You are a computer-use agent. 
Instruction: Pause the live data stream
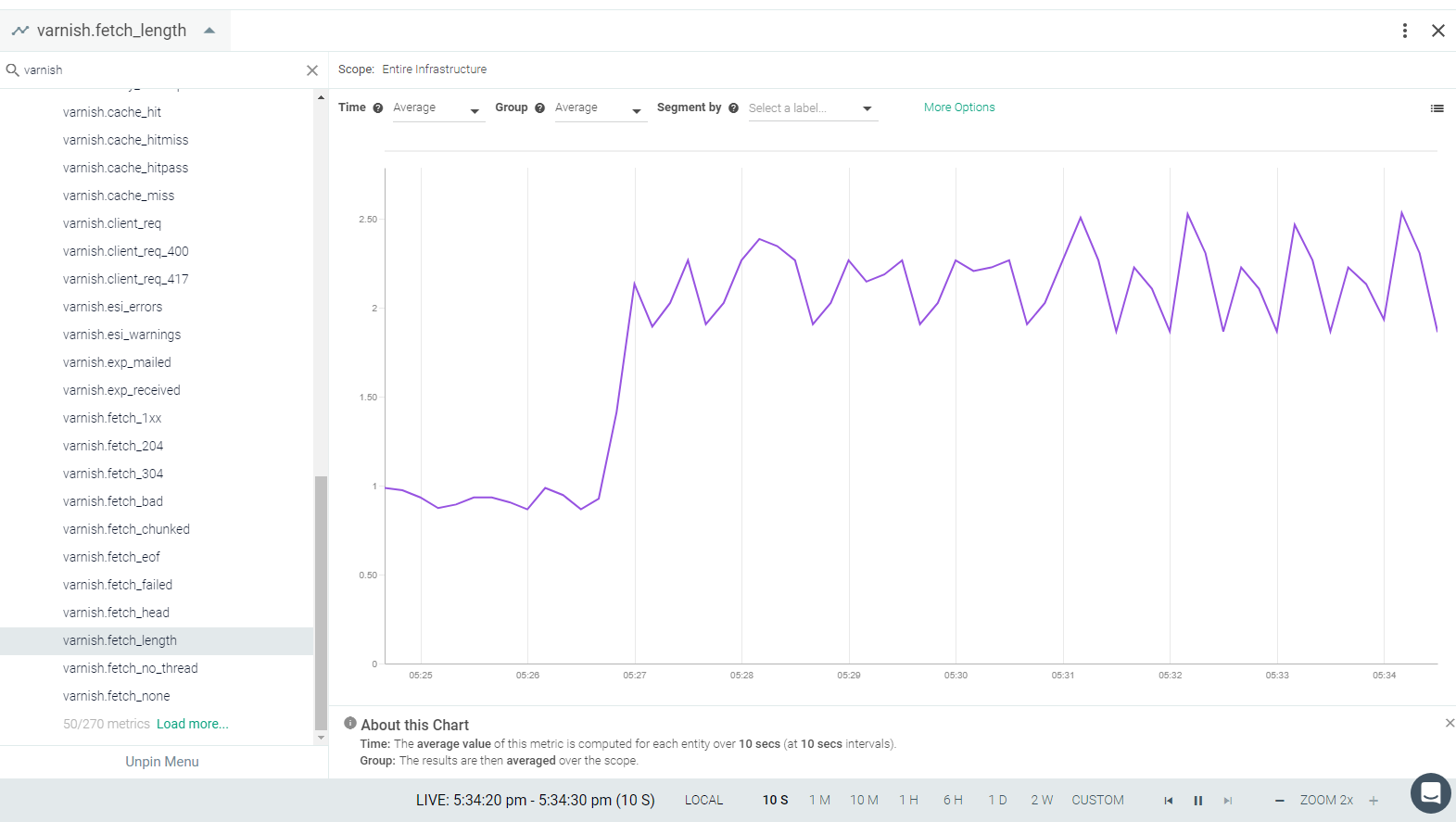1197,801
